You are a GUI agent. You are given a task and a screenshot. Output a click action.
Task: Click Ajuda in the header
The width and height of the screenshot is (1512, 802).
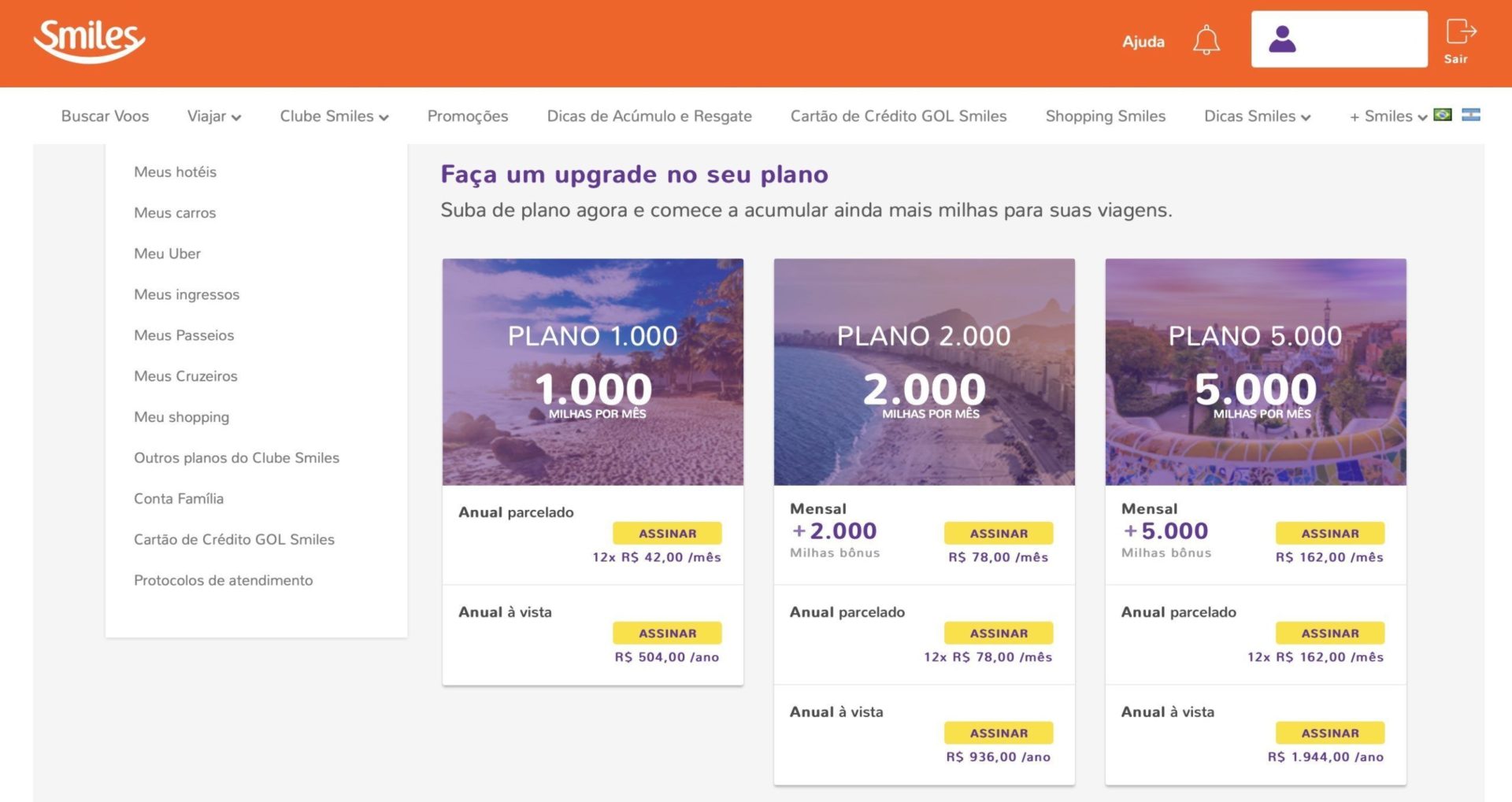[1143, 42]
